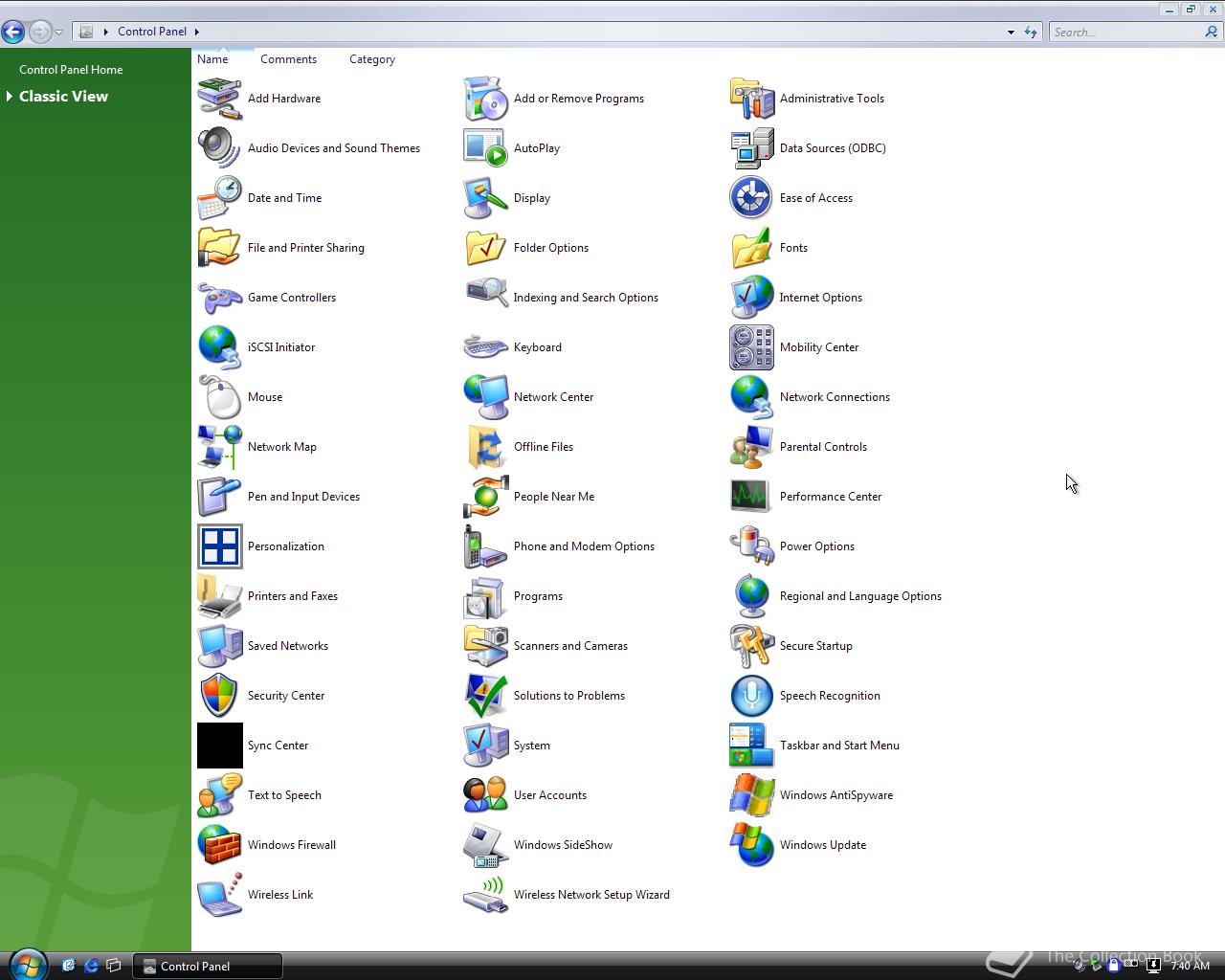Go to Control Panel Home
This screenshot has width=1225, height=980.
coord(71,70)
